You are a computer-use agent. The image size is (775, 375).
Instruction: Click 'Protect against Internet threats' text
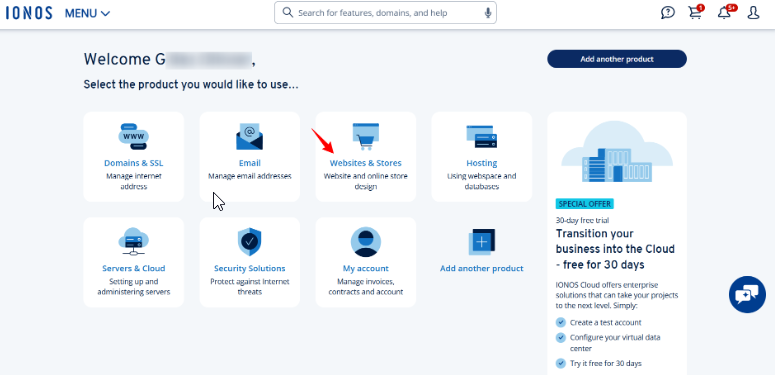[x=250, y=287]
